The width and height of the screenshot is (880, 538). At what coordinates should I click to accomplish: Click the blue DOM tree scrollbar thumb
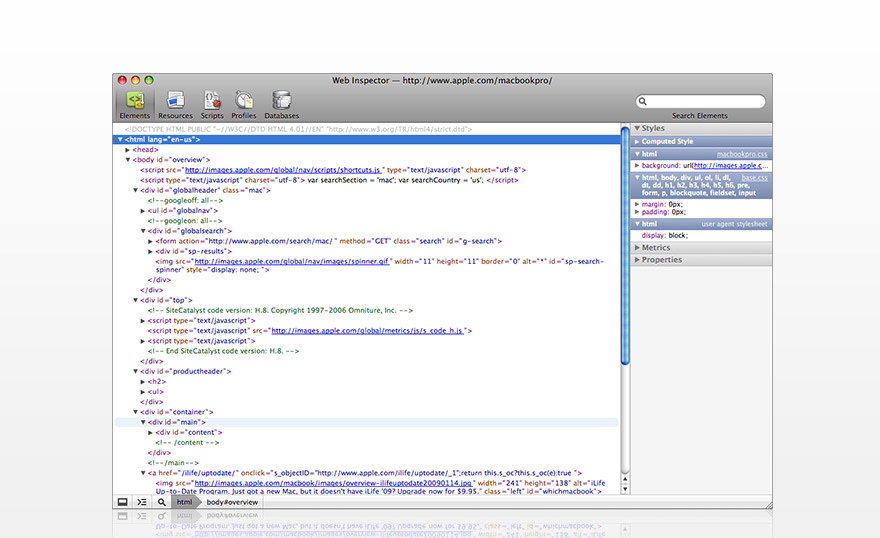coord(625,246)
